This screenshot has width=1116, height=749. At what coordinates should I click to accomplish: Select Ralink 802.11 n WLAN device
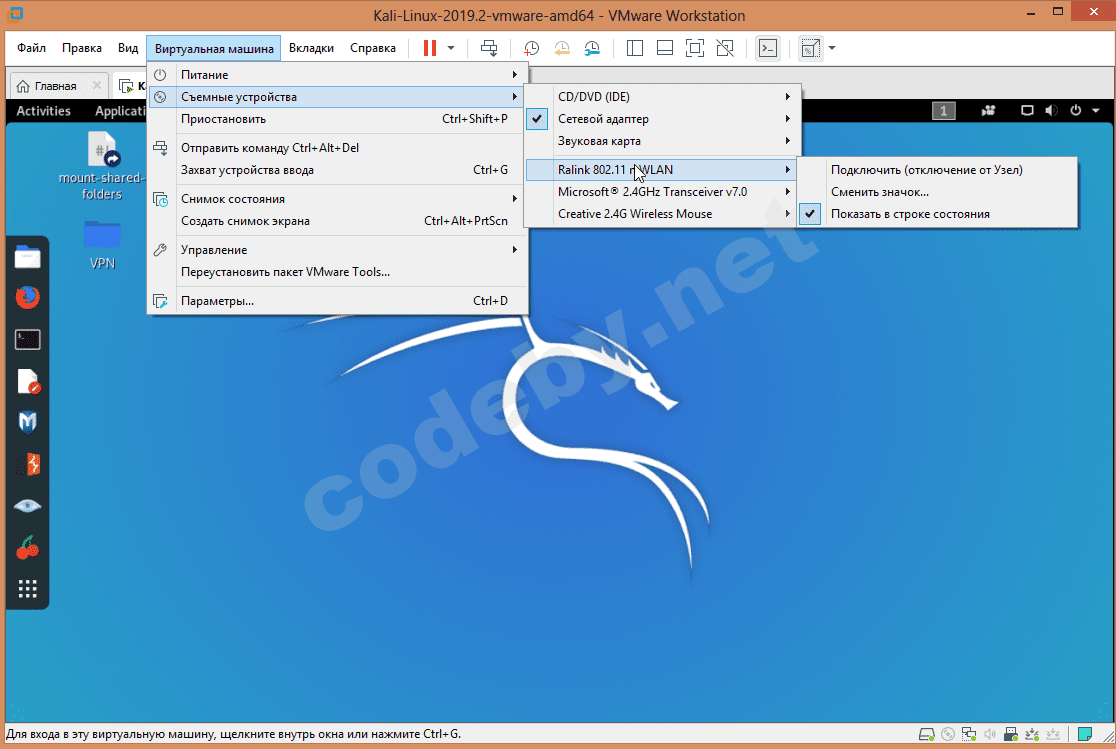[662, 170]
